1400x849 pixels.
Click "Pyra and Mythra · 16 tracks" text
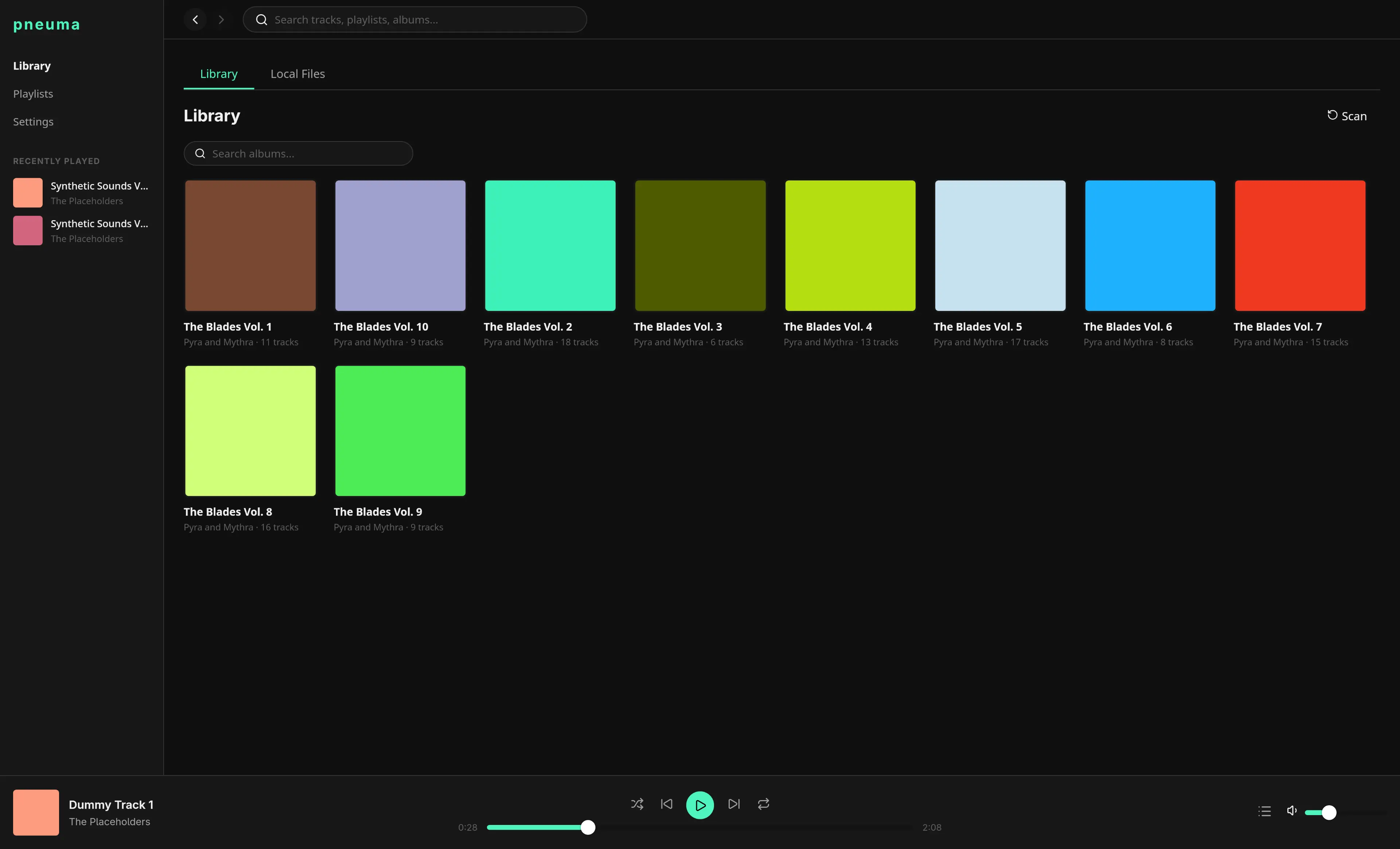[241, 527]
